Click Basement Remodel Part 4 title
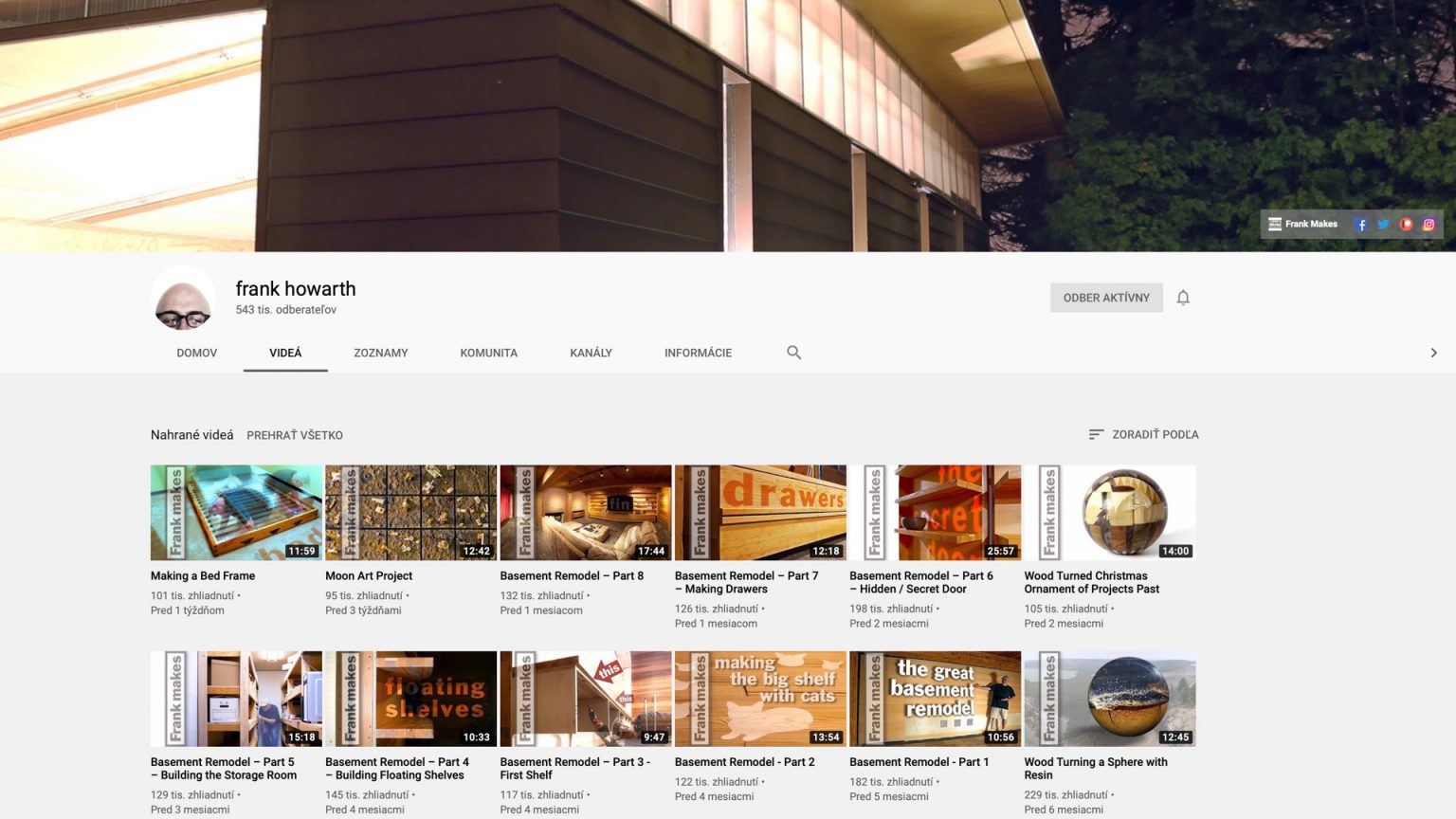Image resolution: width=1456 pixels, height=819 pixels. tap(397, 769)
